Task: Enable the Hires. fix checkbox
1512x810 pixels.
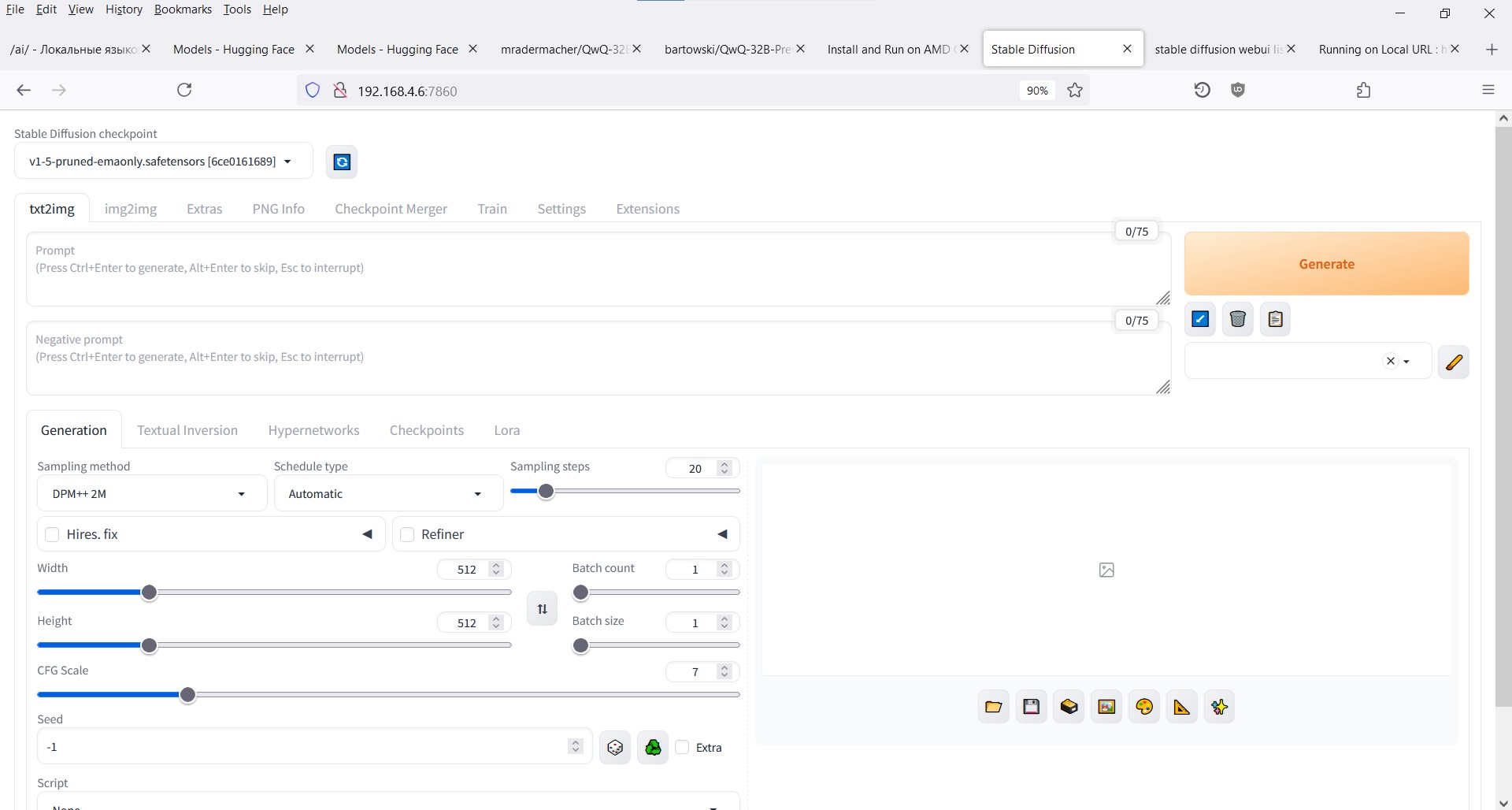Action: coord(52,534)
